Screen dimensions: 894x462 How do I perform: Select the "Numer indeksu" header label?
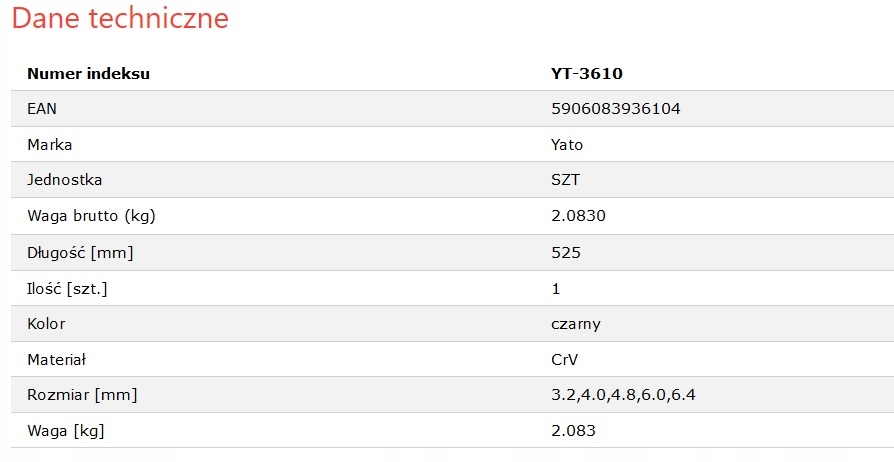[89, 73]
